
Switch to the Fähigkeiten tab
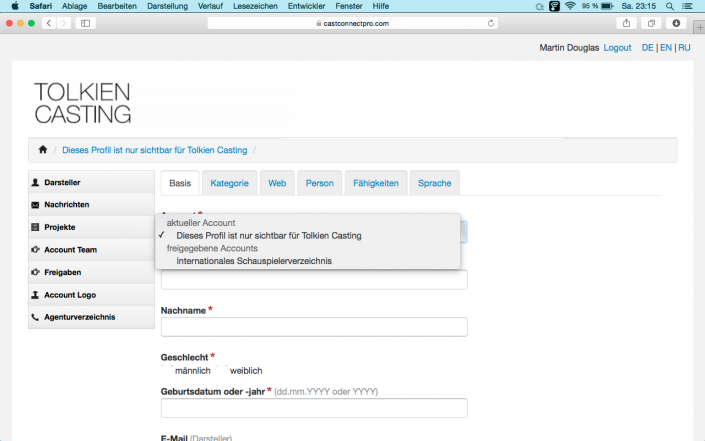point(376,183)
